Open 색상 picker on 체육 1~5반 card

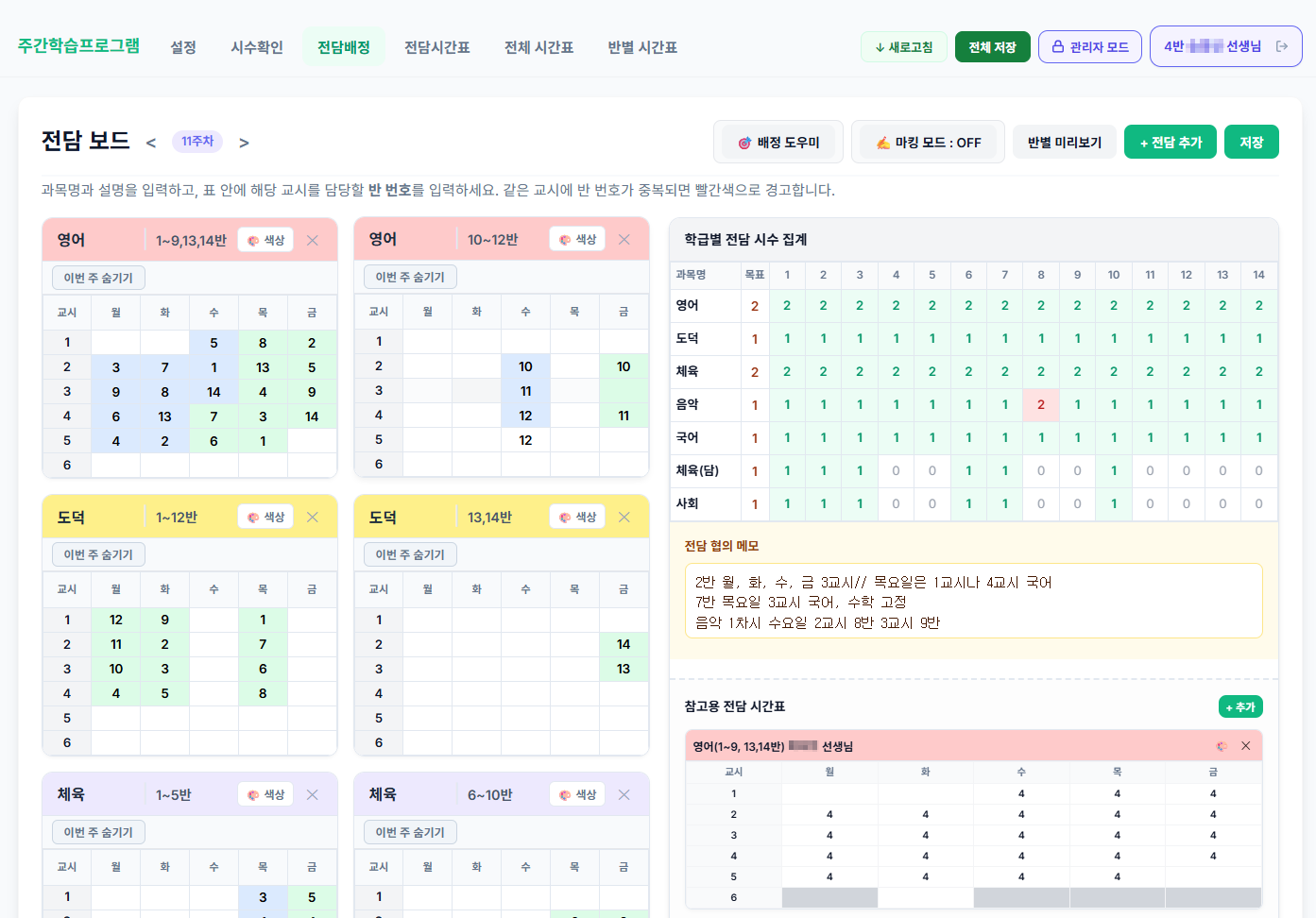(265, 794)
